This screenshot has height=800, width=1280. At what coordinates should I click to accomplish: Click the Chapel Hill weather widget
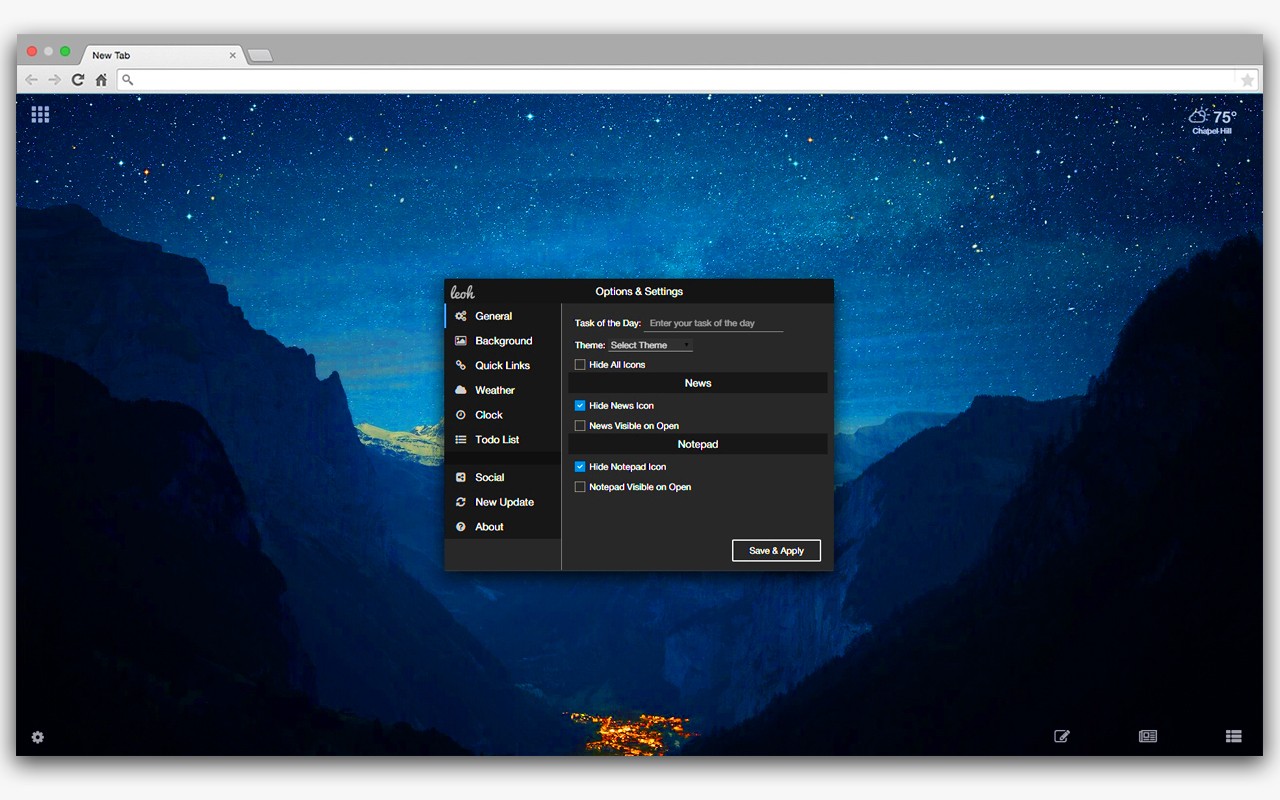(x=1212, y=121)
